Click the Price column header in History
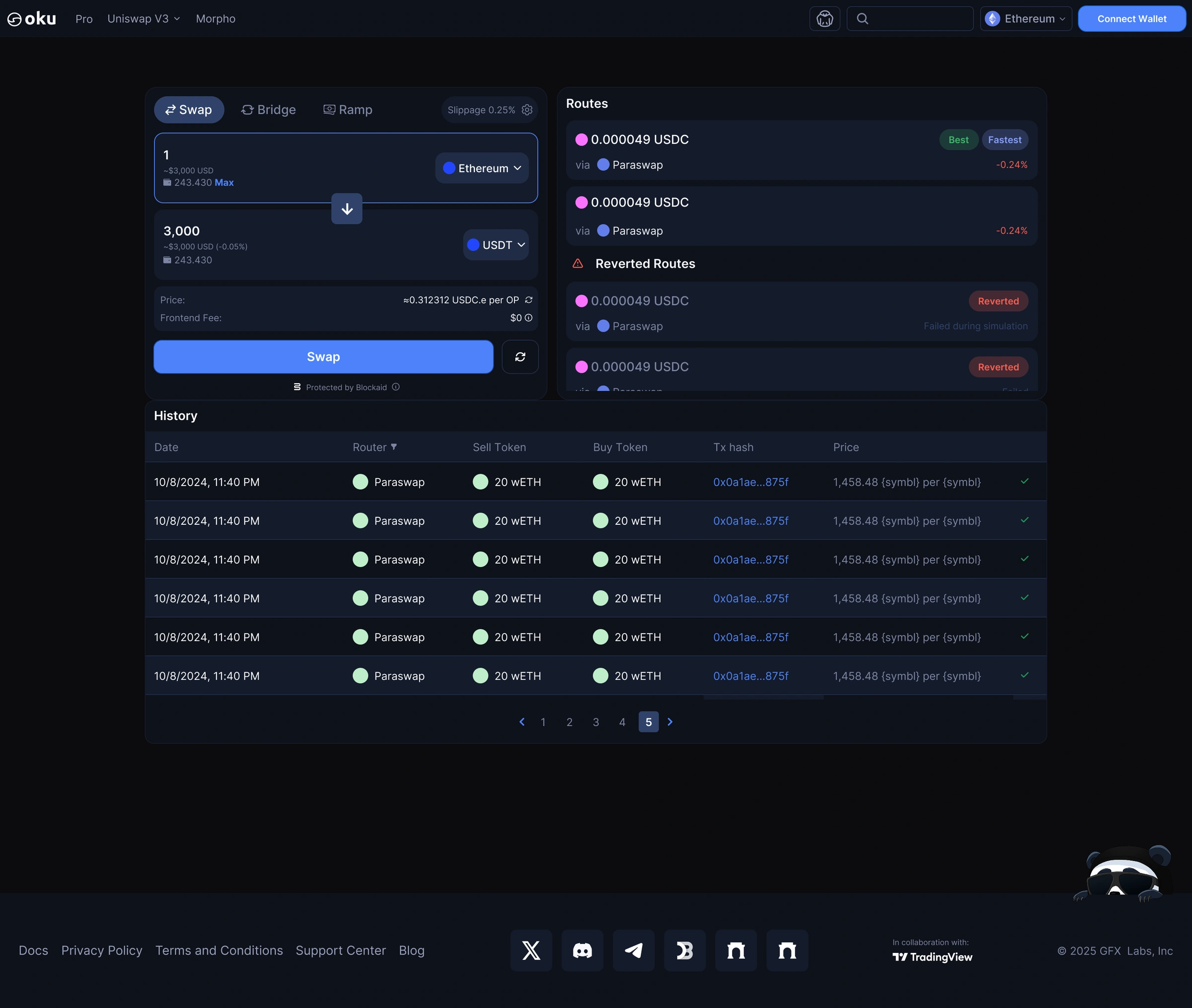This screenshot has width=1192, height=1008. [846, 447]
